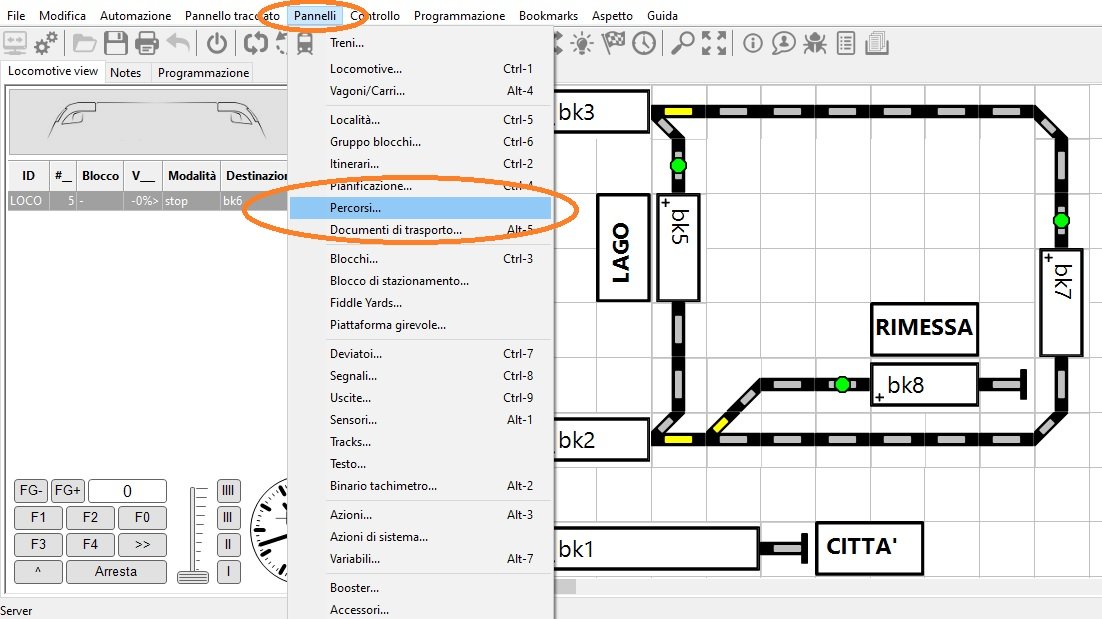Click the magnifying glass zoom icon
The height and width of the screenshot is (619, 1102).
pos(683,43)
